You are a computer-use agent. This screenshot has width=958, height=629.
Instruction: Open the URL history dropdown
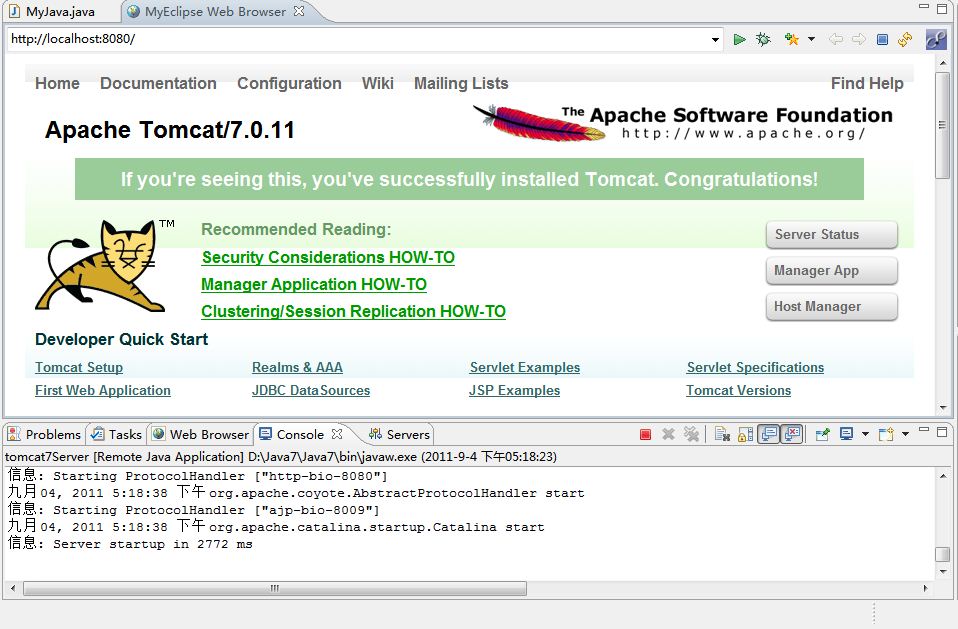(715, 40)
